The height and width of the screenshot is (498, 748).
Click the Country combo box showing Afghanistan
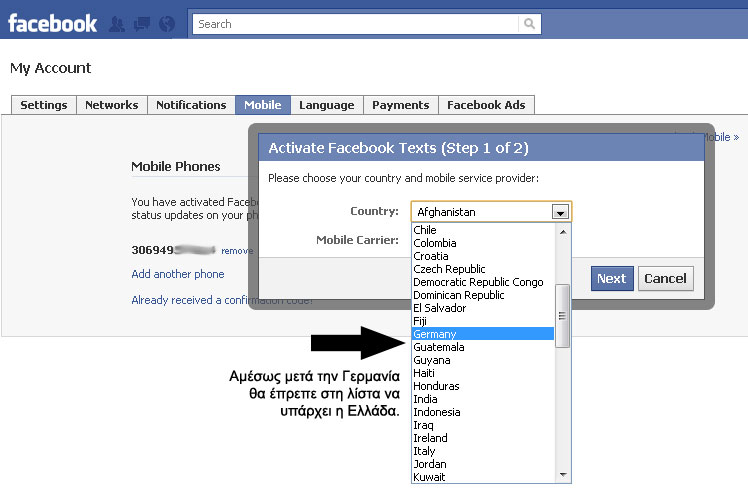point(491,212)
